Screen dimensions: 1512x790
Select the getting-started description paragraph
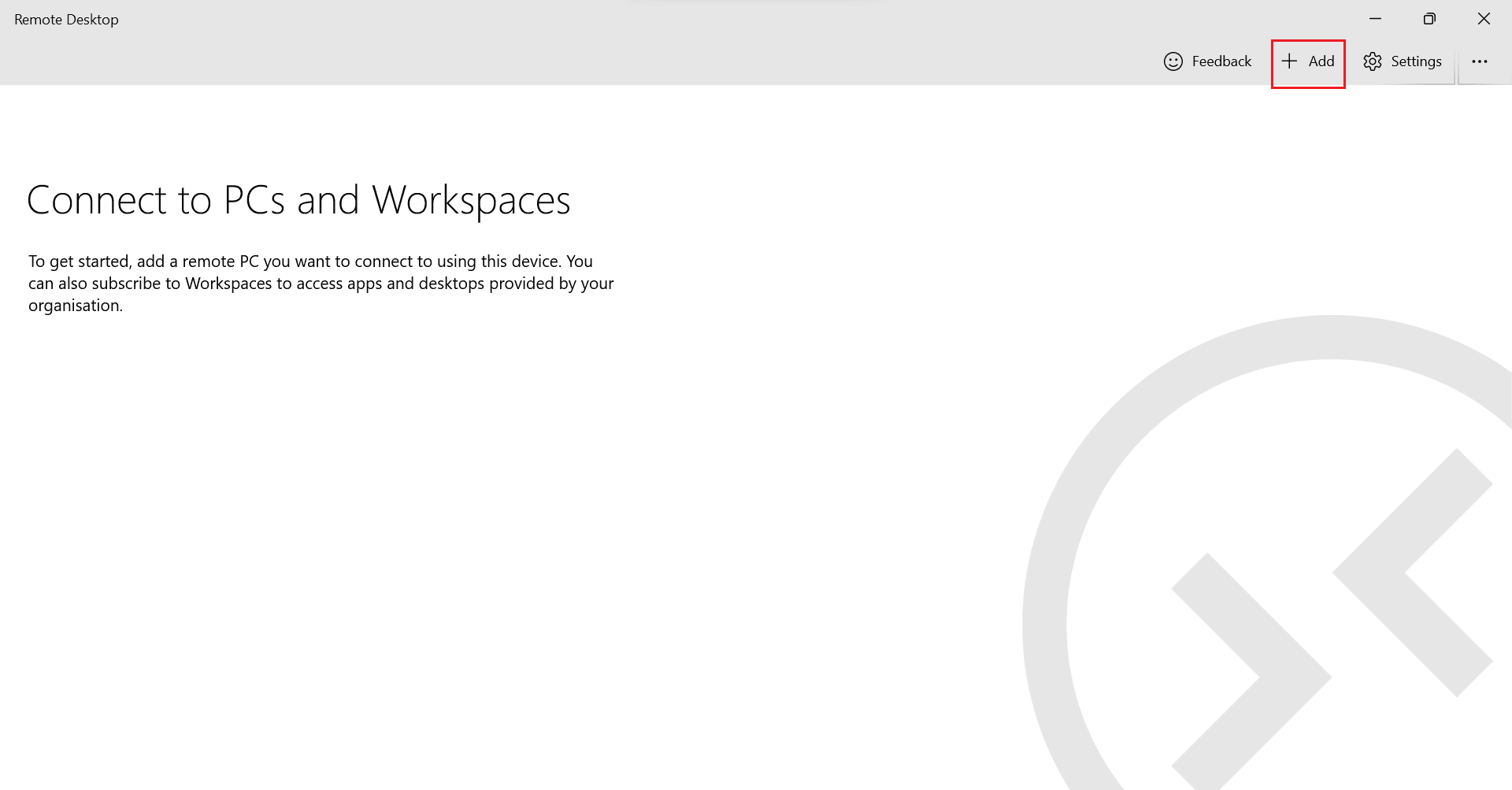click(321, 283)
